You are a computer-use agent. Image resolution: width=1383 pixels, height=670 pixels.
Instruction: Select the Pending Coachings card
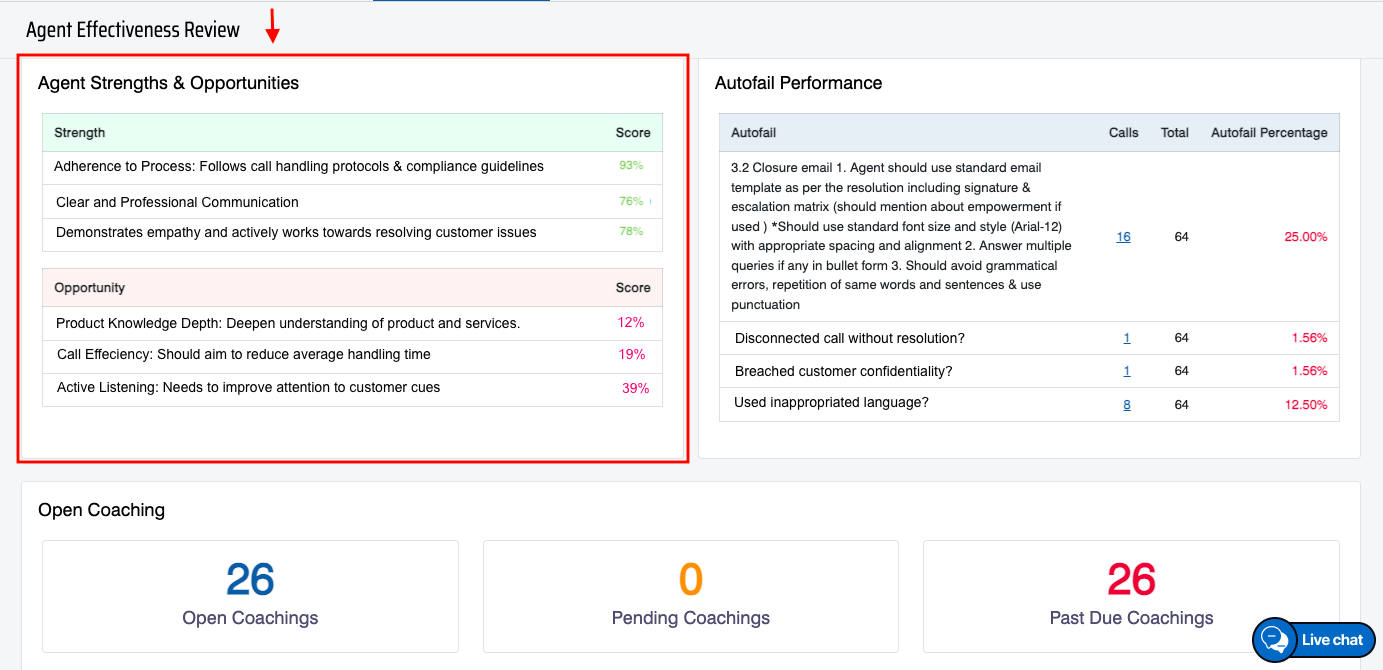click(690, 596)
